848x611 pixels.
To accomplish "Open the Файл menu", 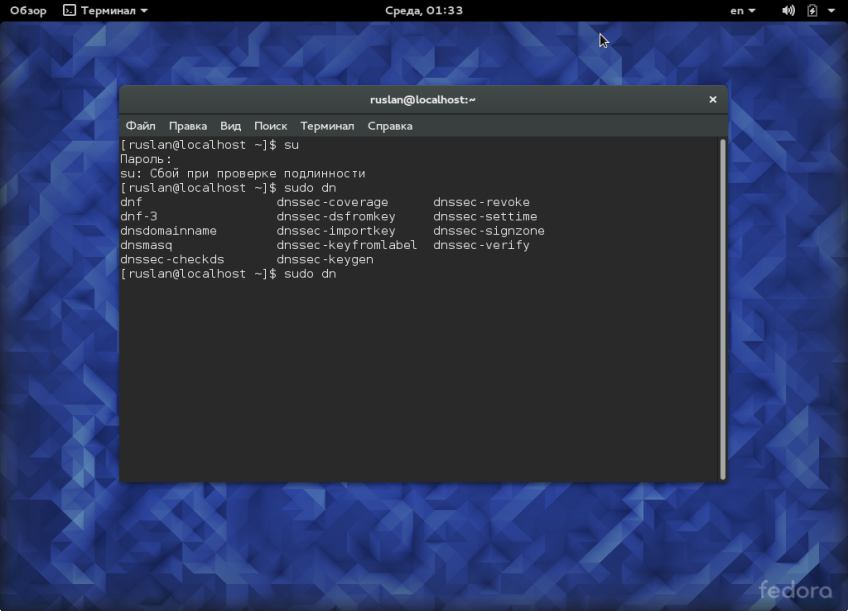I will [x=141, y=126].
